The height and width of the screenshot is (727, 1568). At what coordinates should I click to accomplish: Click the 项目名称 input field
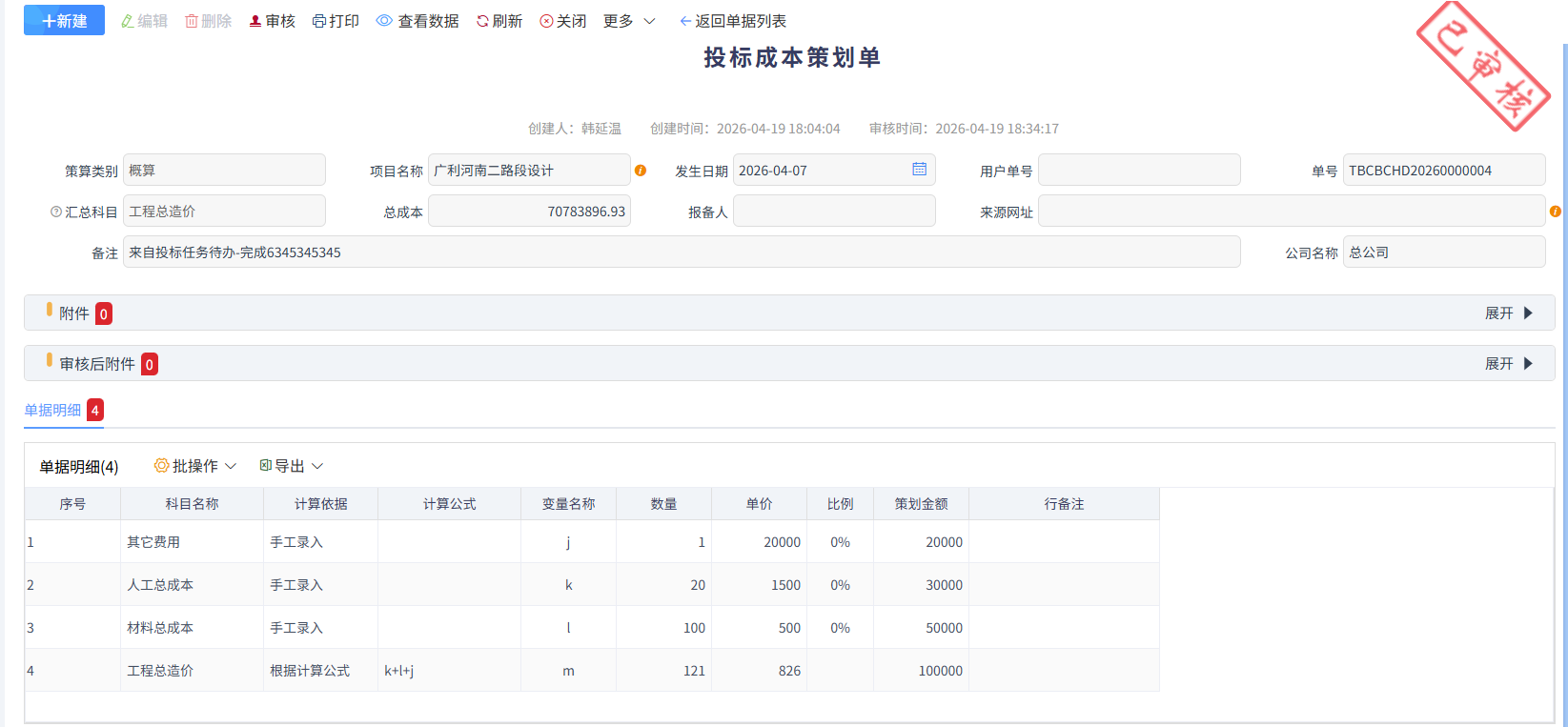click(529, 170)
